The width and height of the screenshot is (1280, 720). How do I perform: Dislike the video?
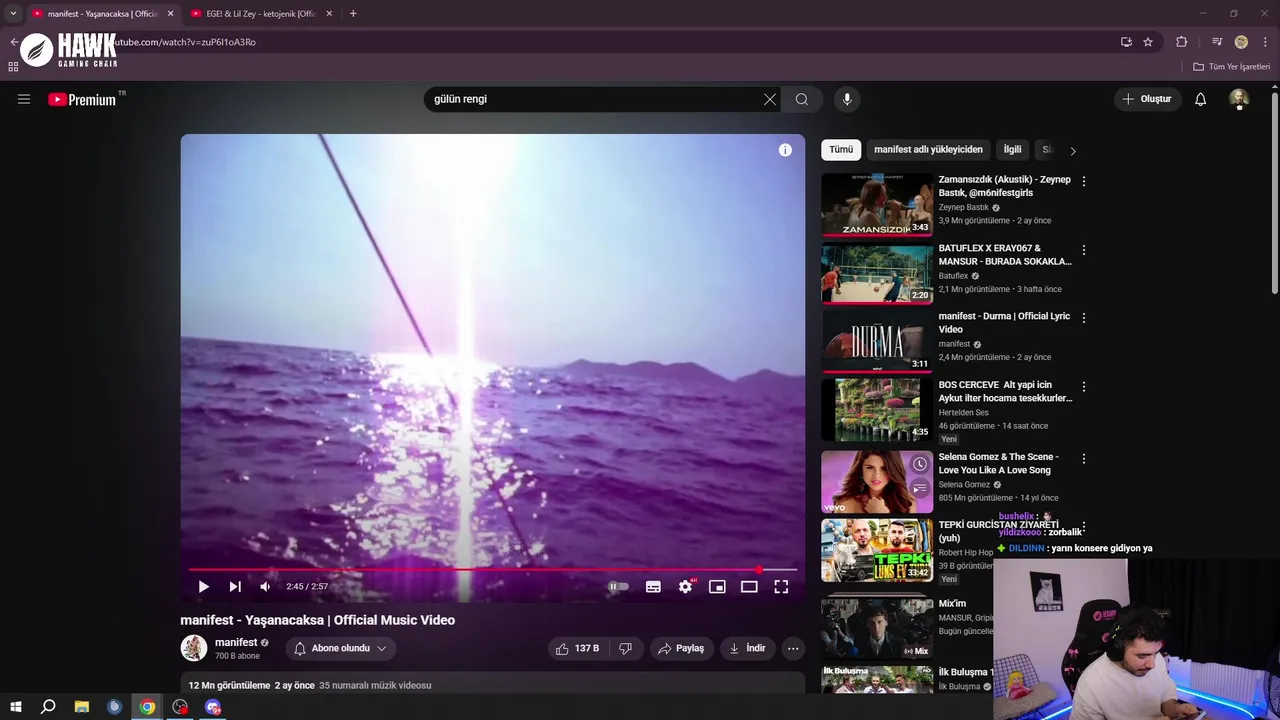tap(626, 648)
